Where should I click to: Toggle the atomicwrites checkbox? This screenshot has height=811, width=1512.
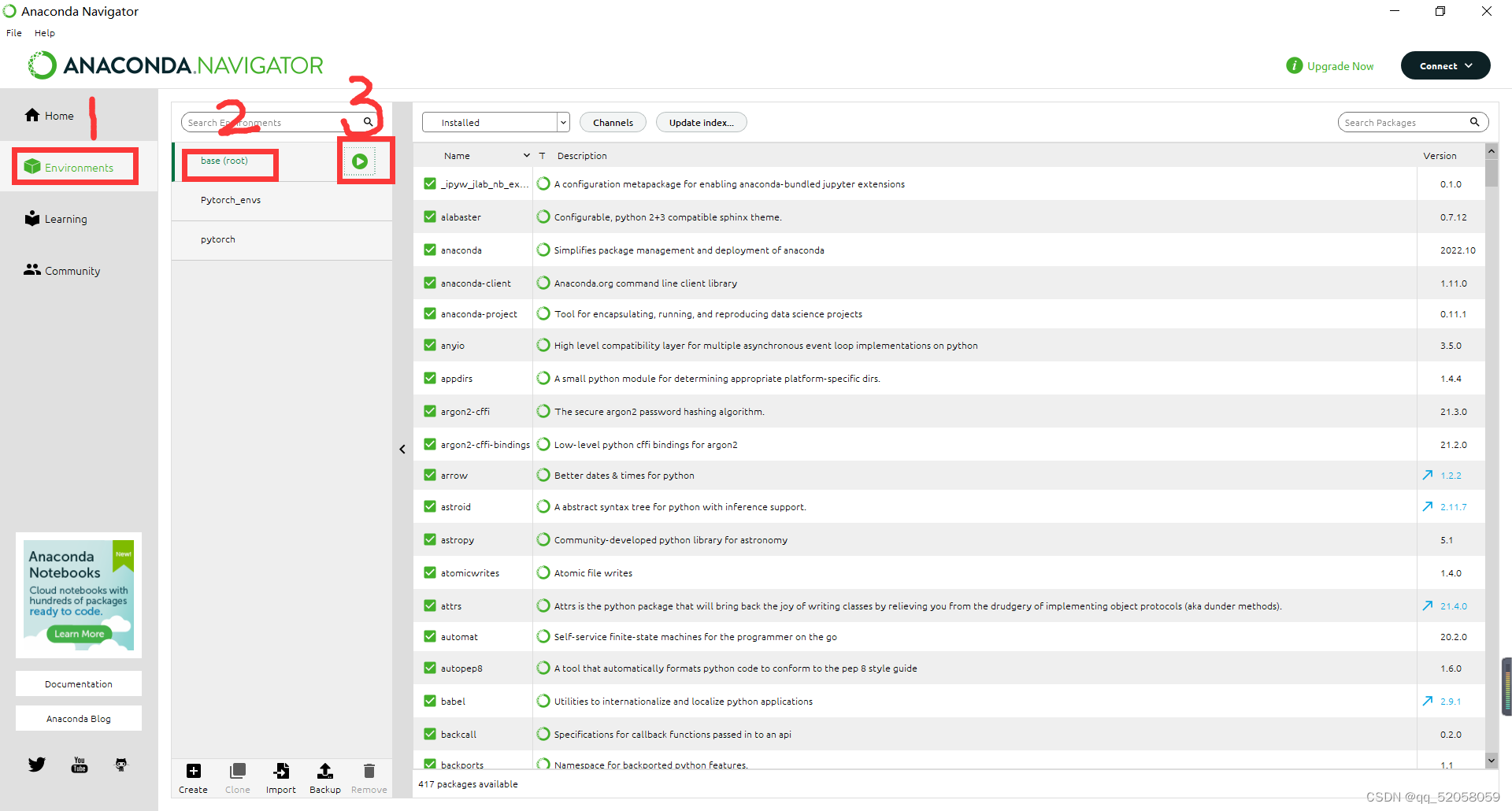[430, 572]
